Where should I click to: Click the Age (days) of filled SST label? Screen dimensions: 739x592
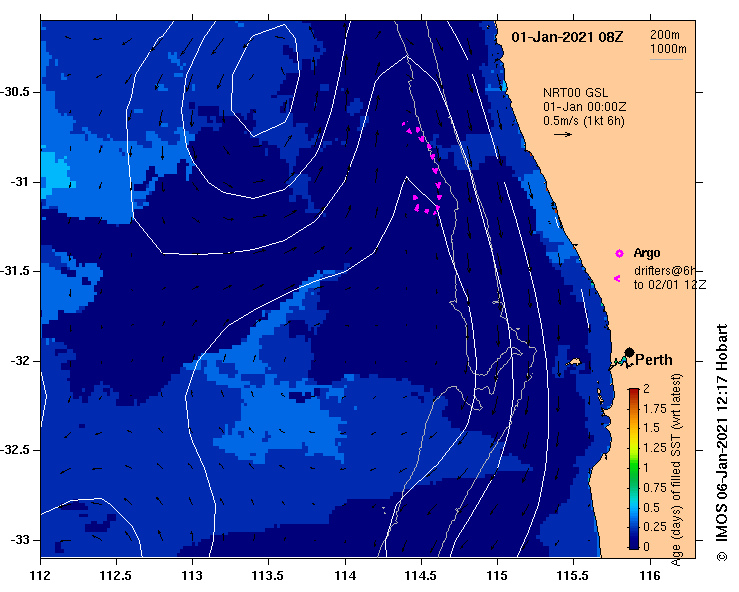[x=676, y=470]
